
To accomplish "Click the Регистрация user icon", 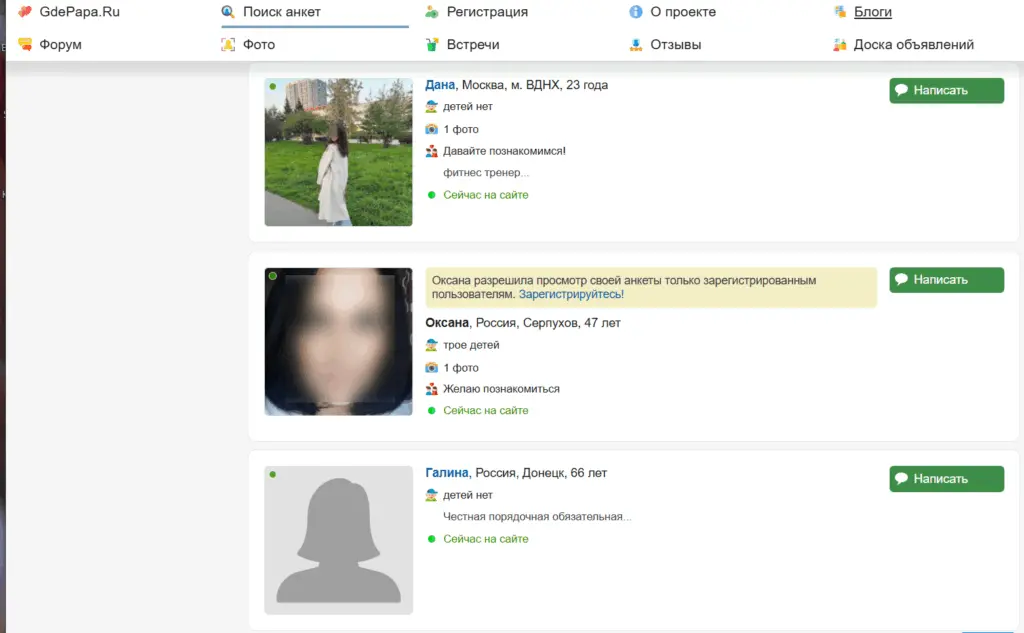I will (431, 12).
